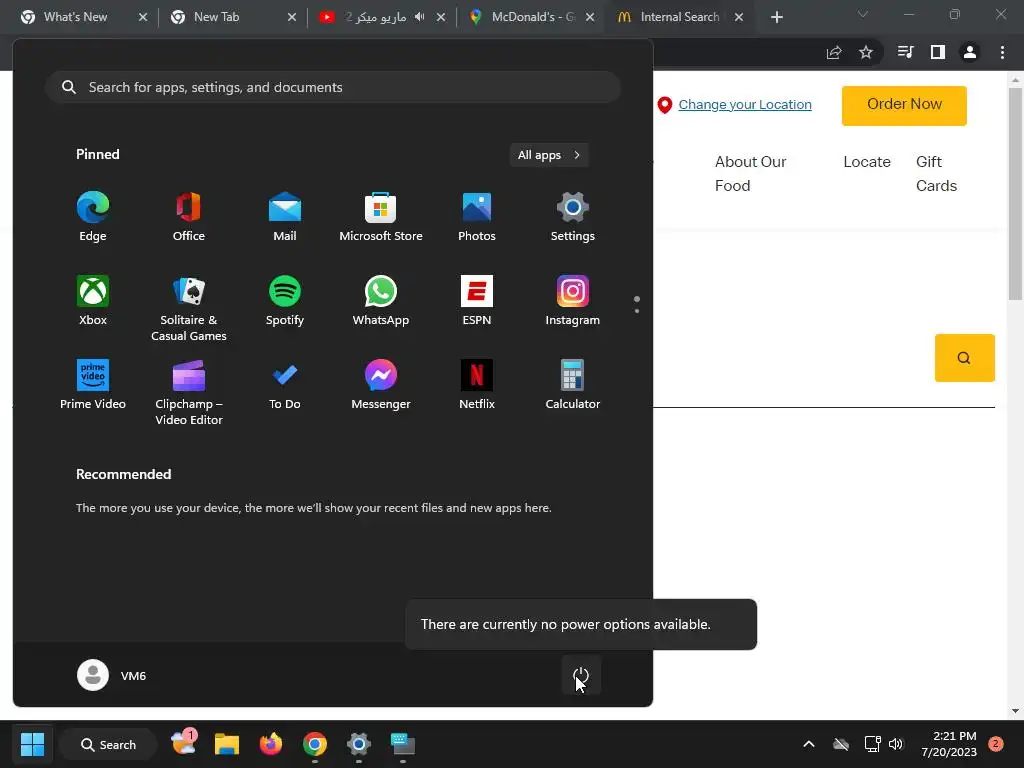Open the Locate nav link

(867, 162)
